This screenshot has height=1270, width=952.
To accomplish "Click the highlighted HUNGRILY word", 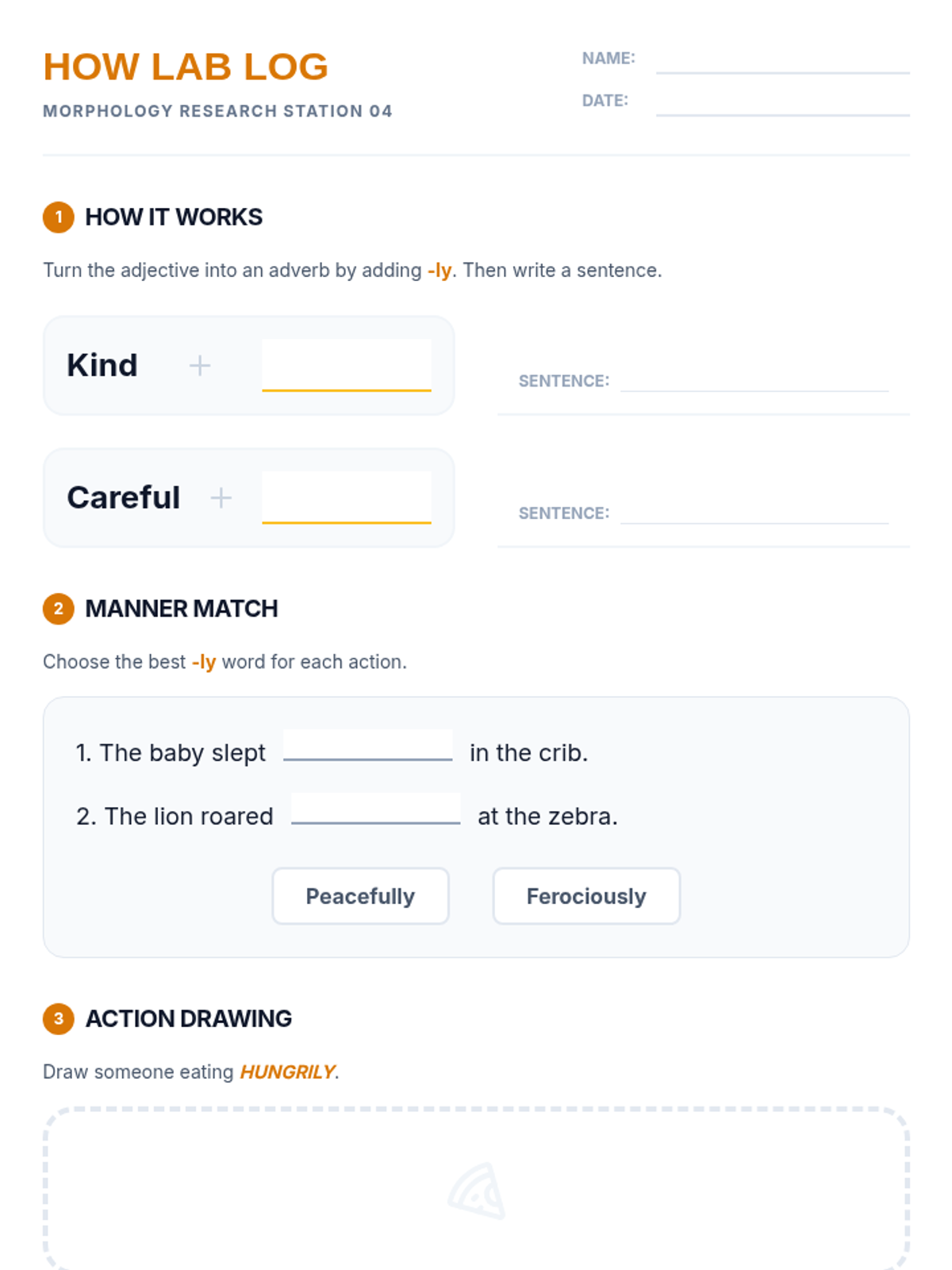I will 287,1072.
